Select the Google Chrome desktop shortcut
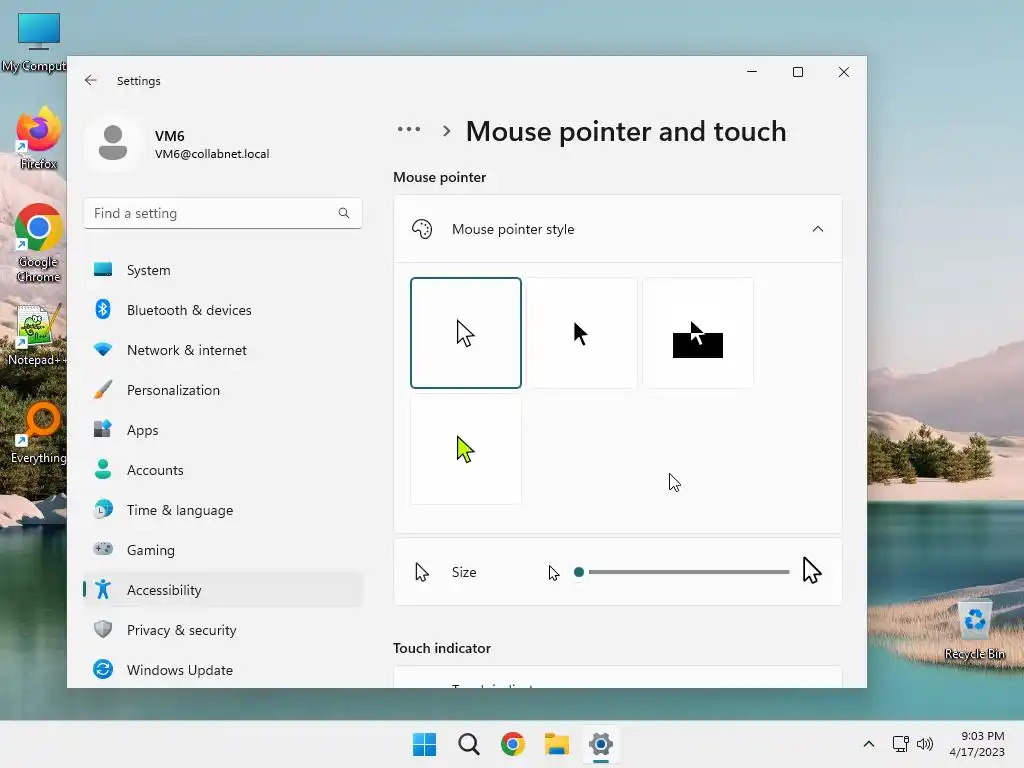The width and height of the screenshot is (1024, 768). (x=39, y=243)
